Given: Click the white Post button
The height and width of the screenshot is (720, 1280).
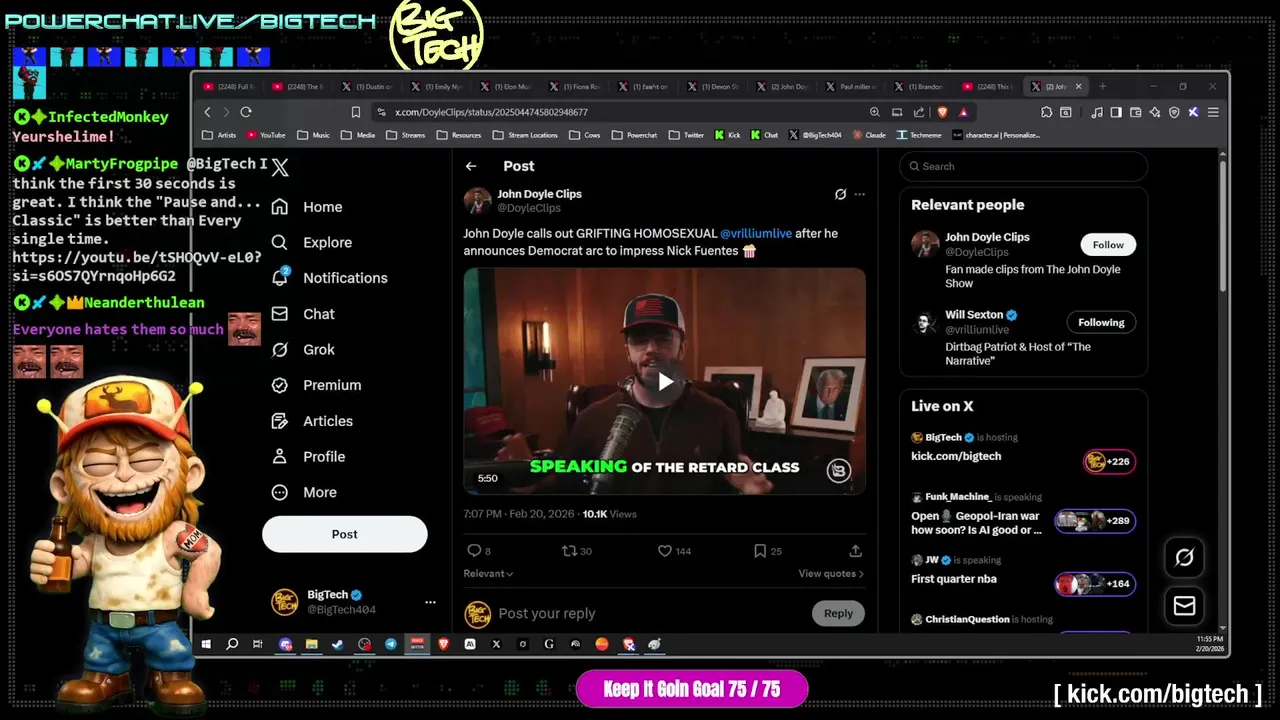Looking at the screenshot, I should [x=344, y=534].
